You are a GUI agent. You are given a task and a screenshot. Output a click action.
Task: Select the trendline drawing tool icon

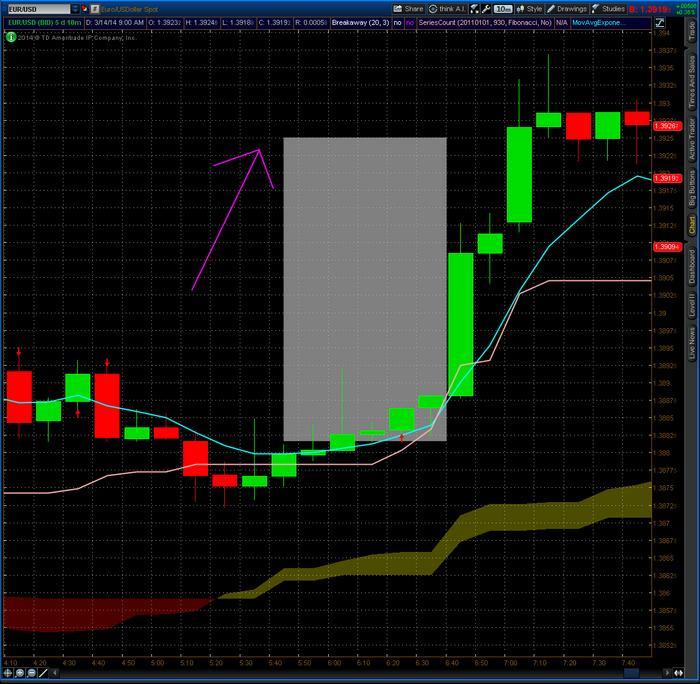click(x=43, y=673)
